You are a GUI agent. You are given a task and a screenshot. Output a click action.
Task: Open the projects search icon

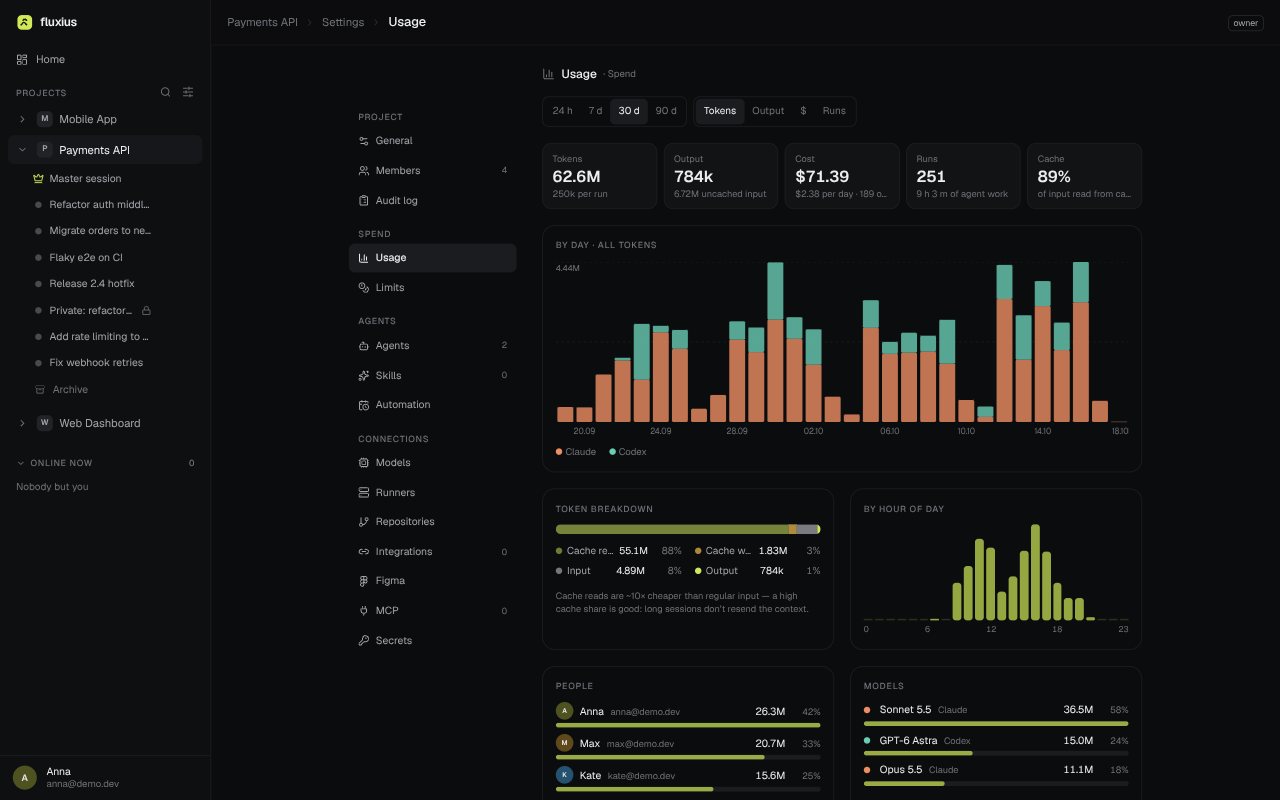point(166,92)
